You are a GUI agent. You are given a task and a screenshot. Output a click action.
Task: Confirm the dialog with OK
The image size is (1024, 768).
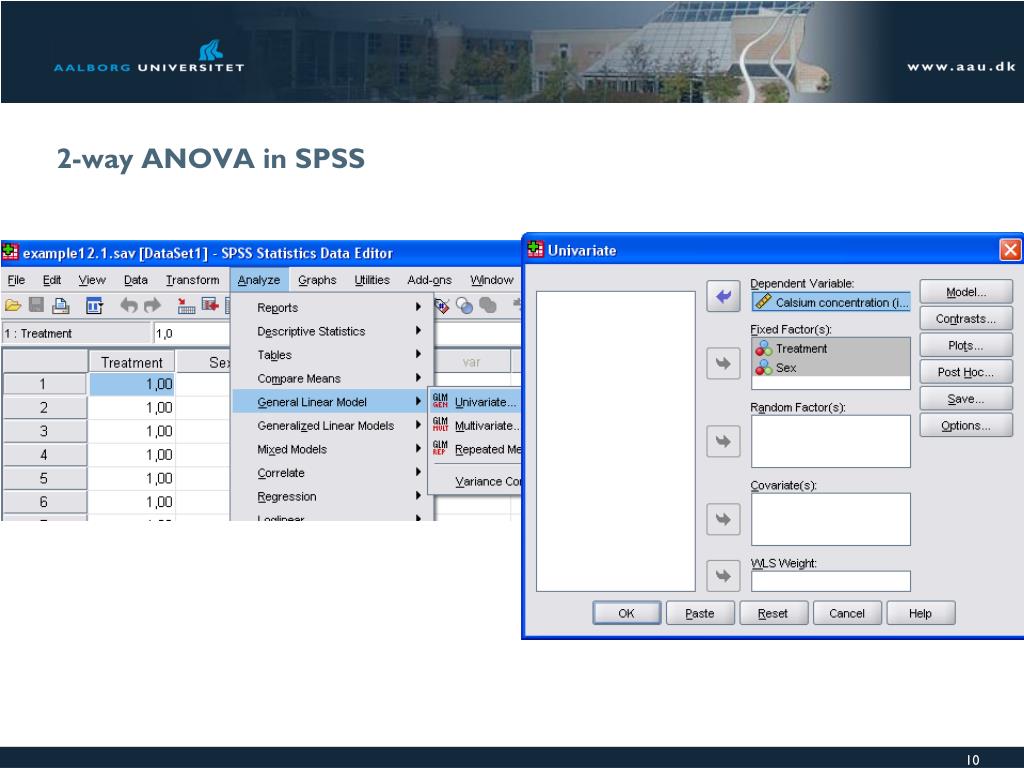[626, 613]
